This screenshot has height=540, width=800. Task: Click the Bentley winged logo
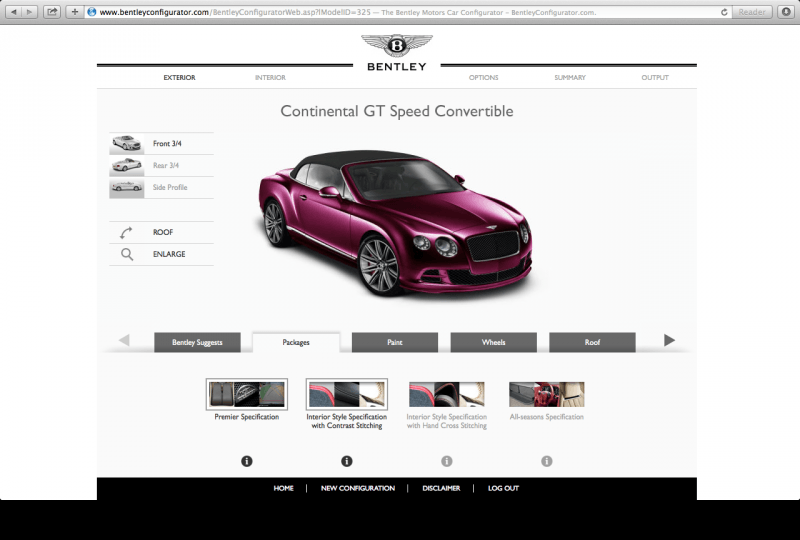397,45
